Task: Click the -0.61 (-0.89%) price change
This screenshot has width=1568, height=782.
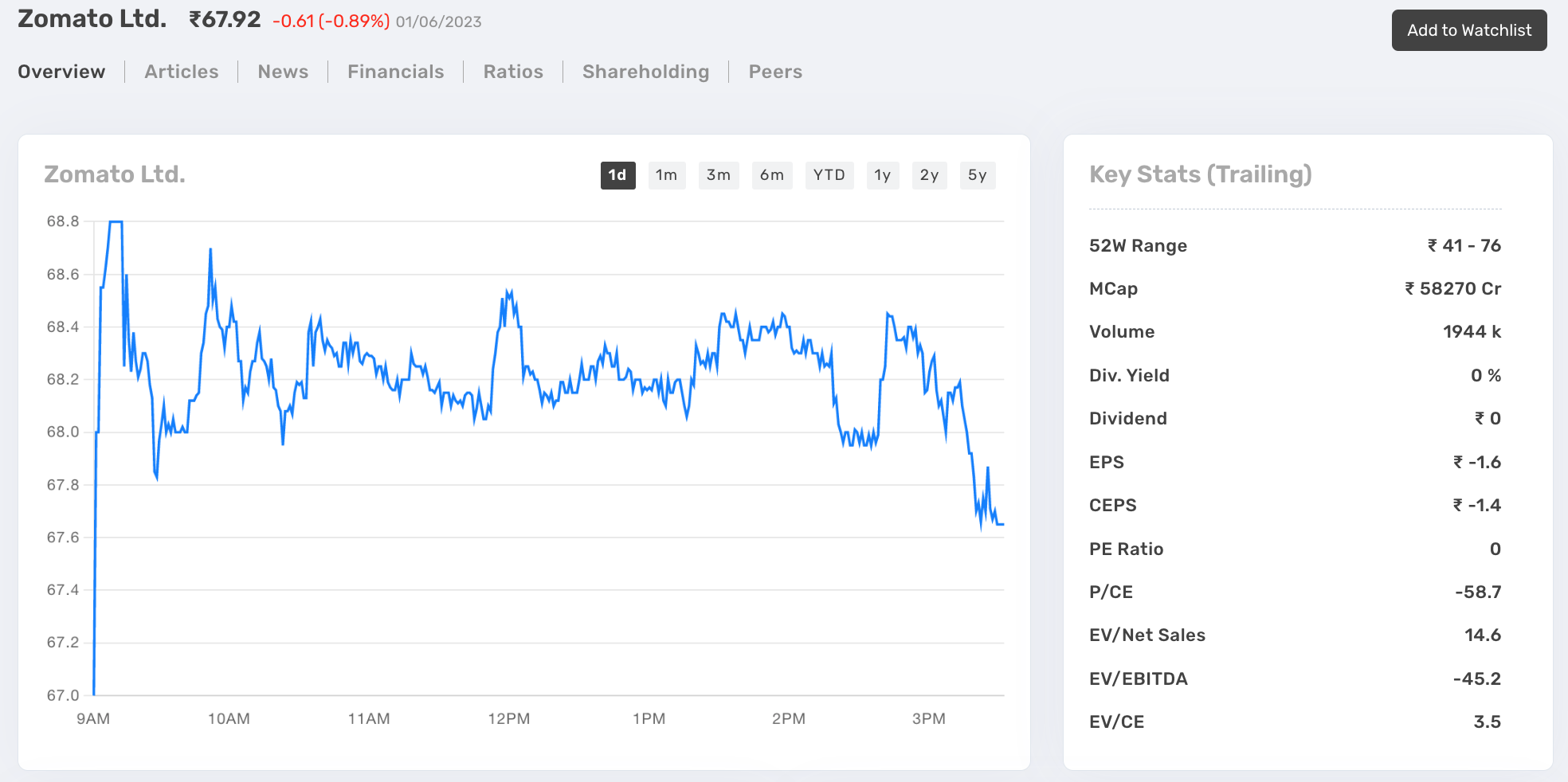Action: tap(331, 22)
